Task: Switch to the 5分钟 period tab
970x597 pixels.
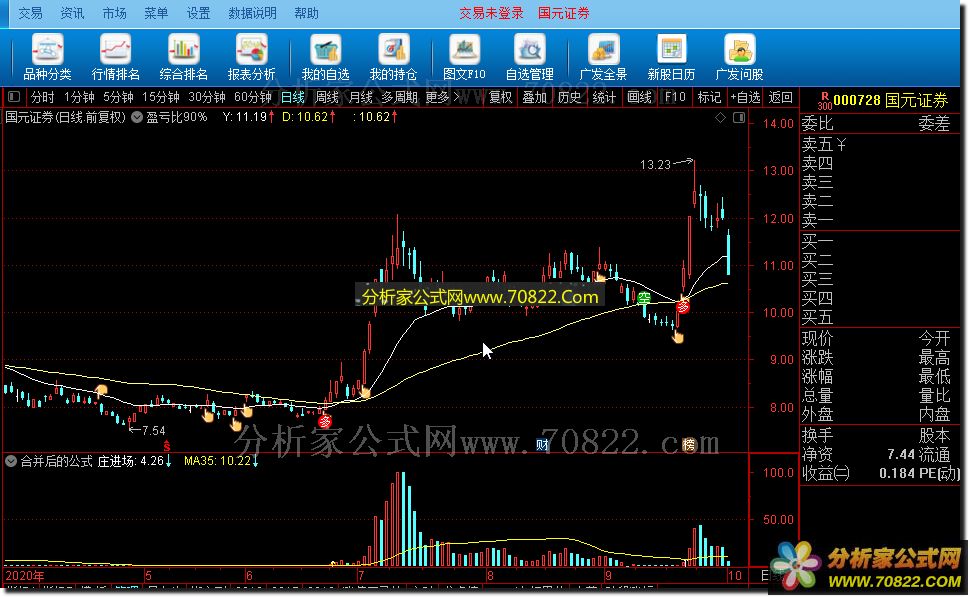Action: click(118, 97)
